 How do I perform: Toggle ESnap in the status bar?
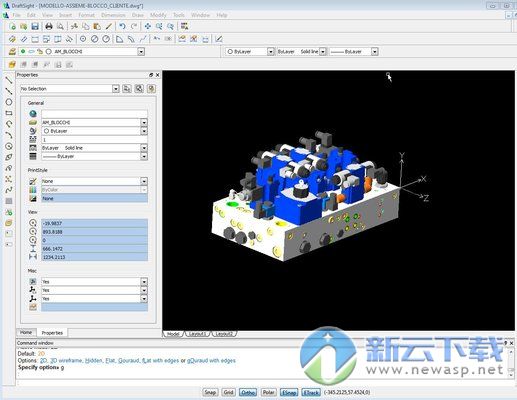tap(289, 392)
